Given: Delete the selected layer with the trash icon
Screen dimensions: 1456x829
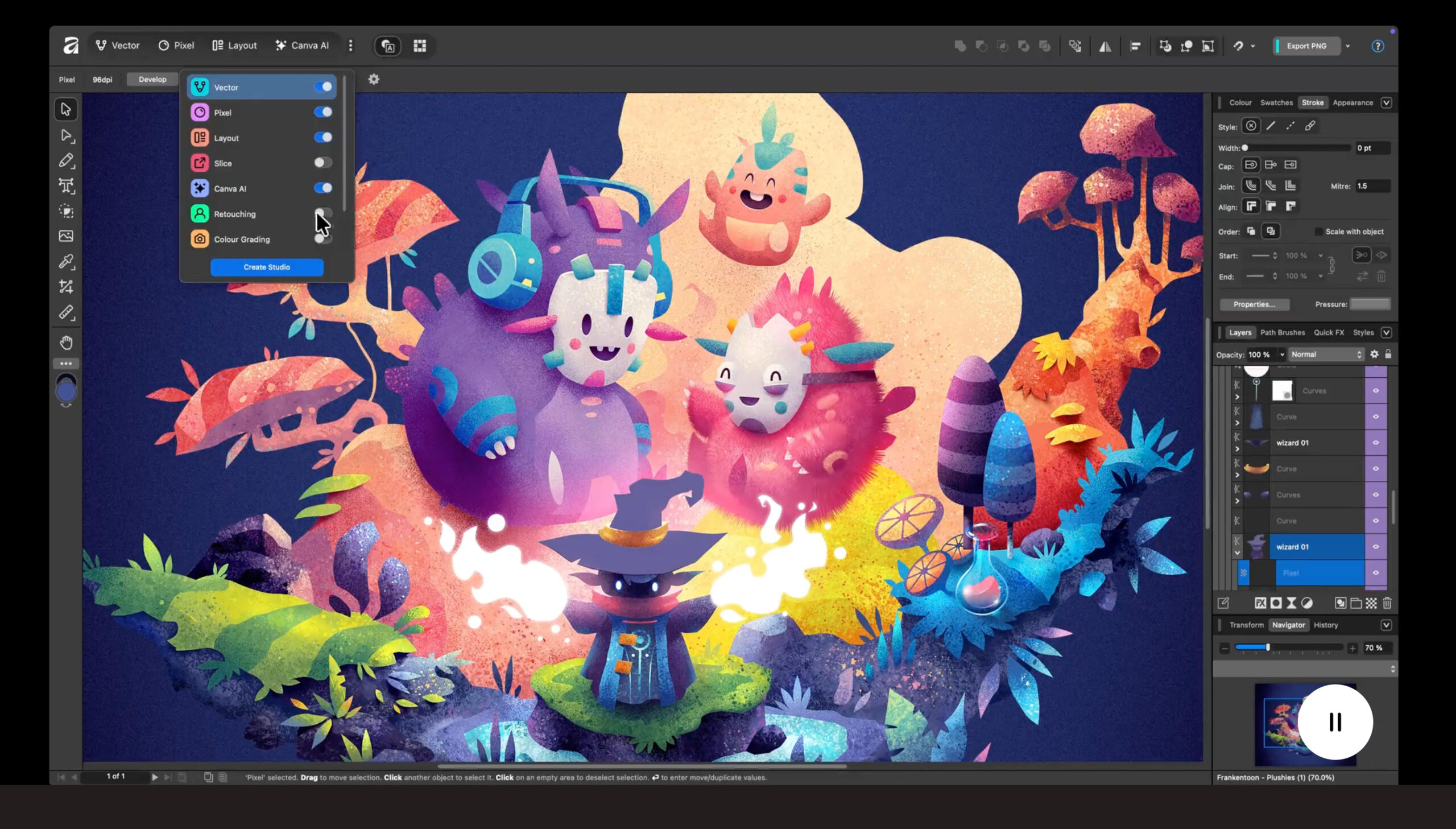Looking at the screenshot, I should click(1389, 603).
